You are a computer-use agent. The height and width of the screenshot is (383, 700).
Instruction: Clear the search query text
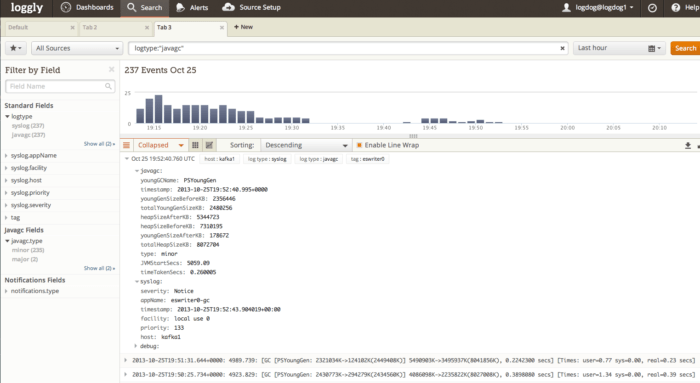pyautogui.click(x=562, y=48)
